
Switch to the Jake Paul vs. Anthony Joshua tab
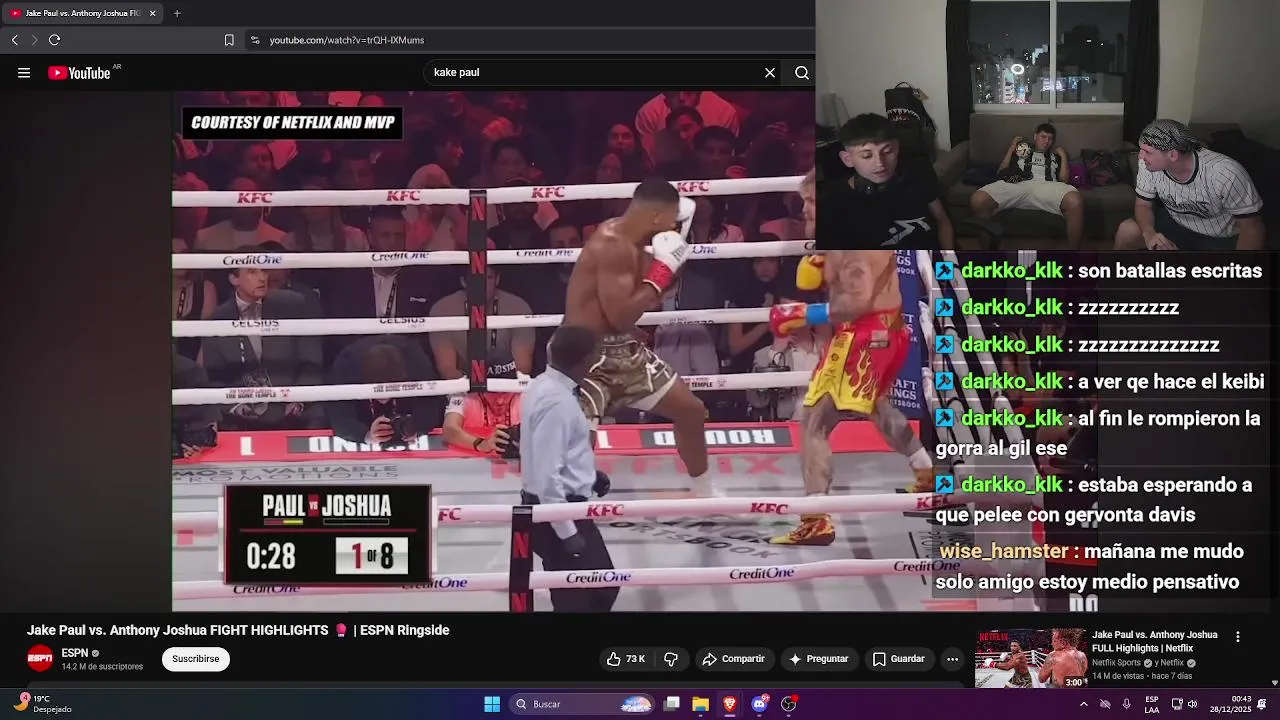(x=82, y=13)
